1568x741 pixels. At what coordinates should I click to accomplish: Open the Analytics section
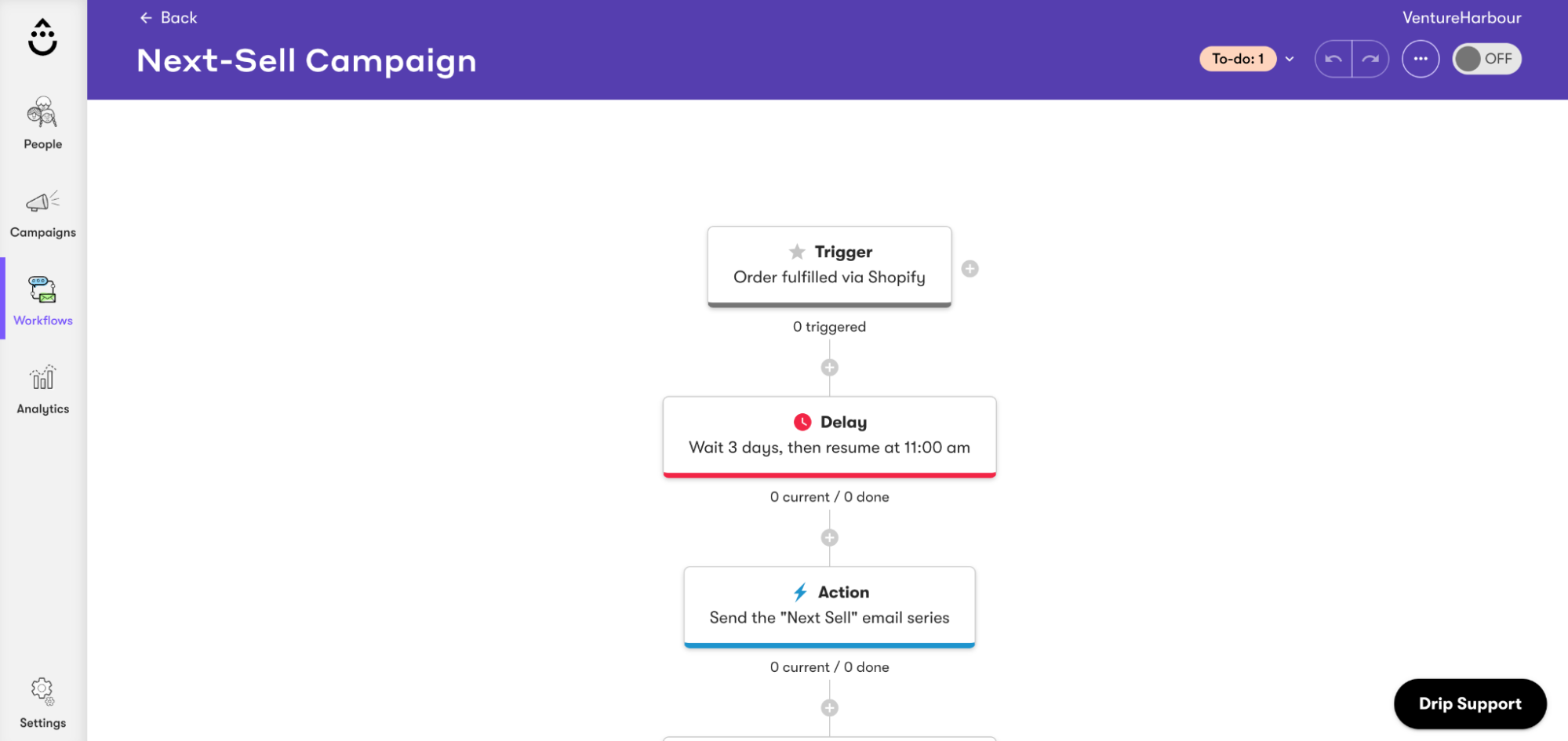(x=42, y=388)
